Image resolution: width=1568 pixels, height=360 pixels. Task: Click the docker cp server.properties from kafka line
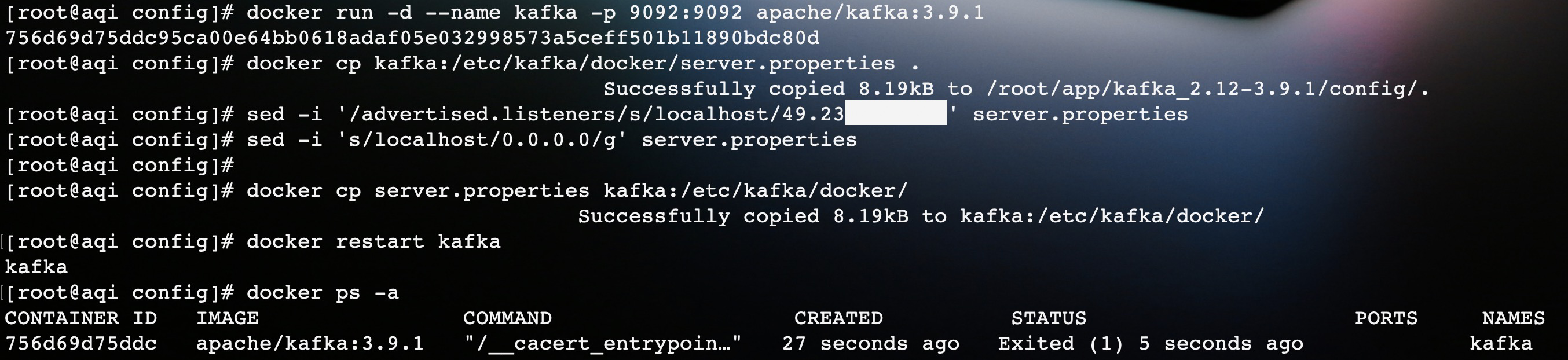462,63
